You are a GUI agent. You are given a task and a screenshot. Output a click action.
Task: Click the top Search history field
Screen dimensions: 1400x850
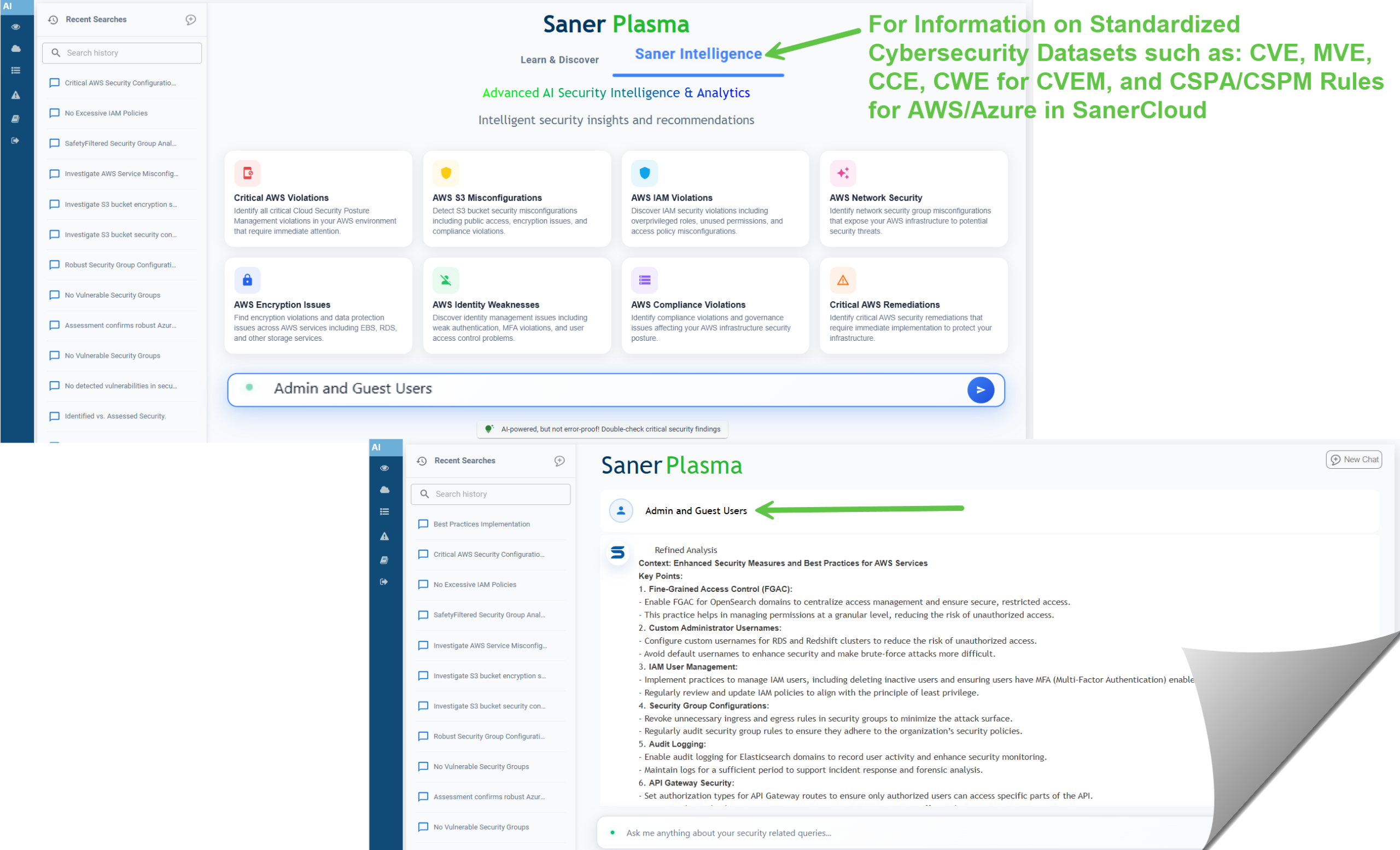coord(121,53)
